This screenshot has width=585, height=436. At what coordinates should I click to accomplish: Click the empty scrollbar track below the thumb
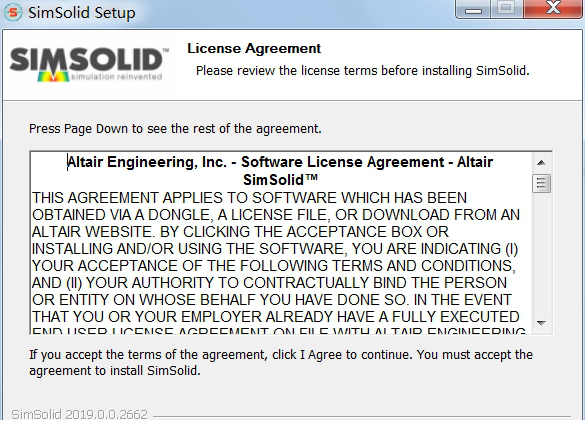click(541, 254)
